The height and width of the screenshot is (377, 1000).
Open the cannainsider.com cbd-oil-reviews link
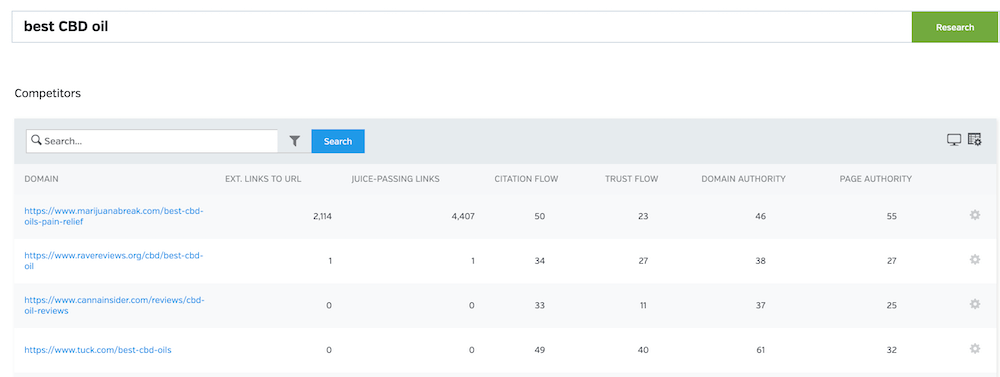point(114,305)
